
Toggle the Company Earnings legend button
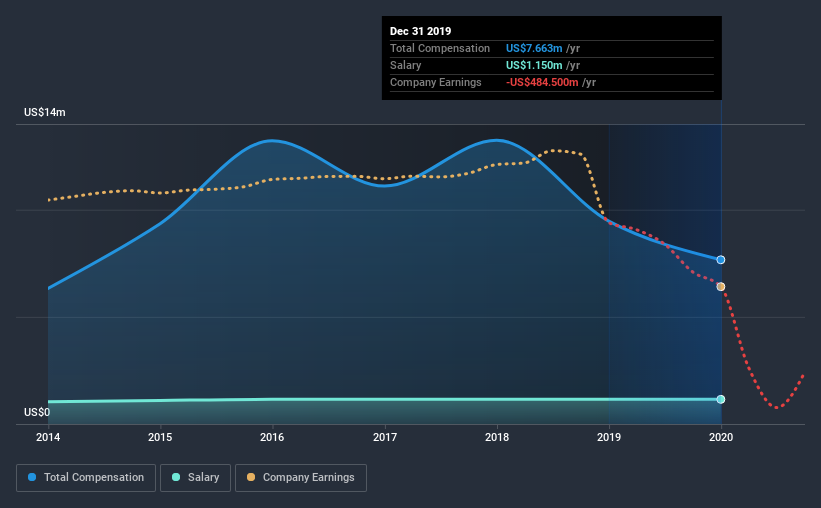tap(301, 478)
